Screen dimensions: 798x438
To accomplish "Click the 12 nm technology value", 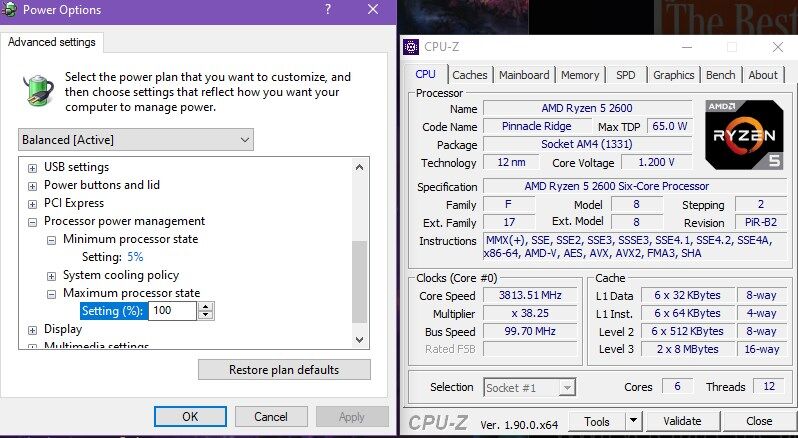I will pos(511,162).
